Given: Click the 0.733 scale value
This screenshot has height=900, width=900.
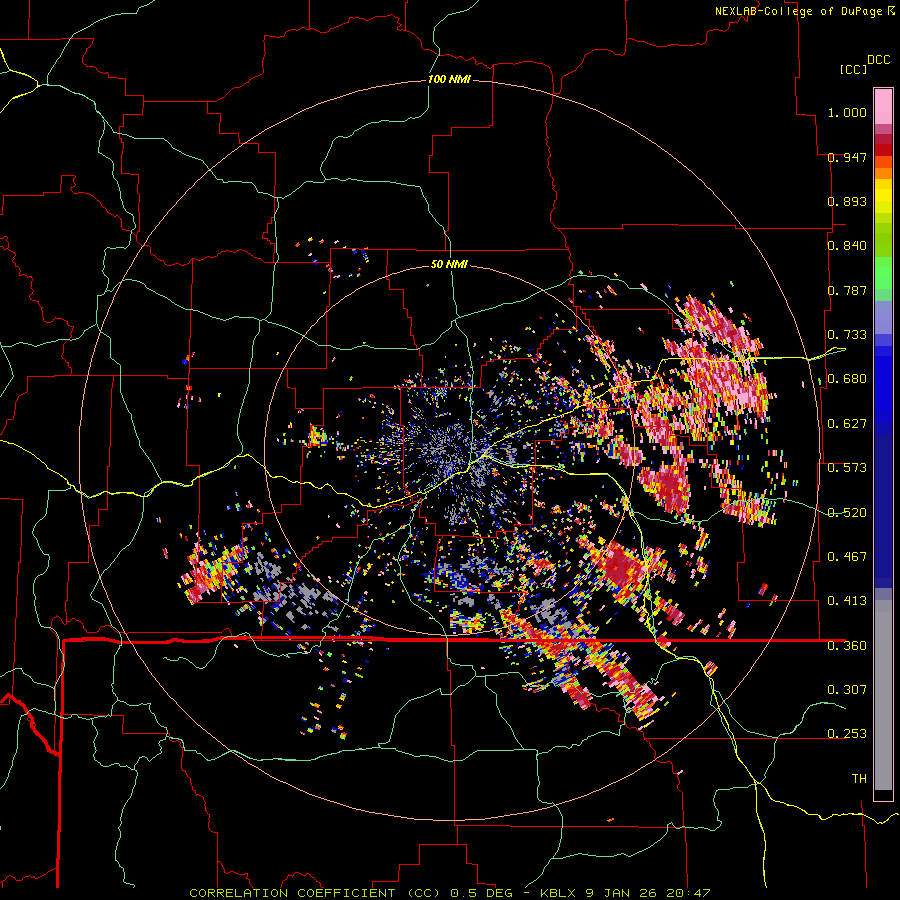Looking at the screenshot, I should click(847, 335).
